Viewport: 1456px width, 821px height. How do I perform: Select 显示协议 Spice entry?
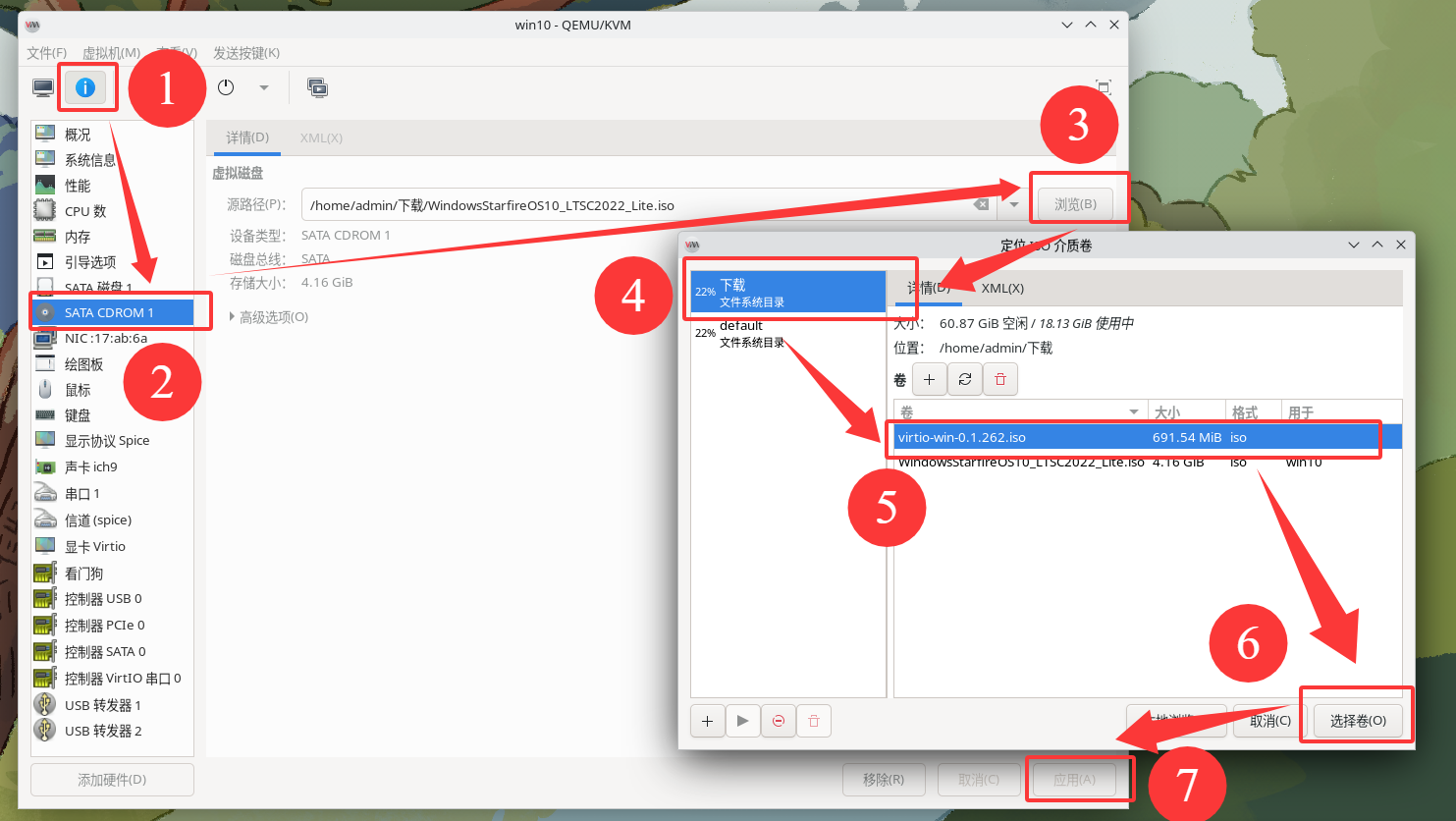coord(112,441)
